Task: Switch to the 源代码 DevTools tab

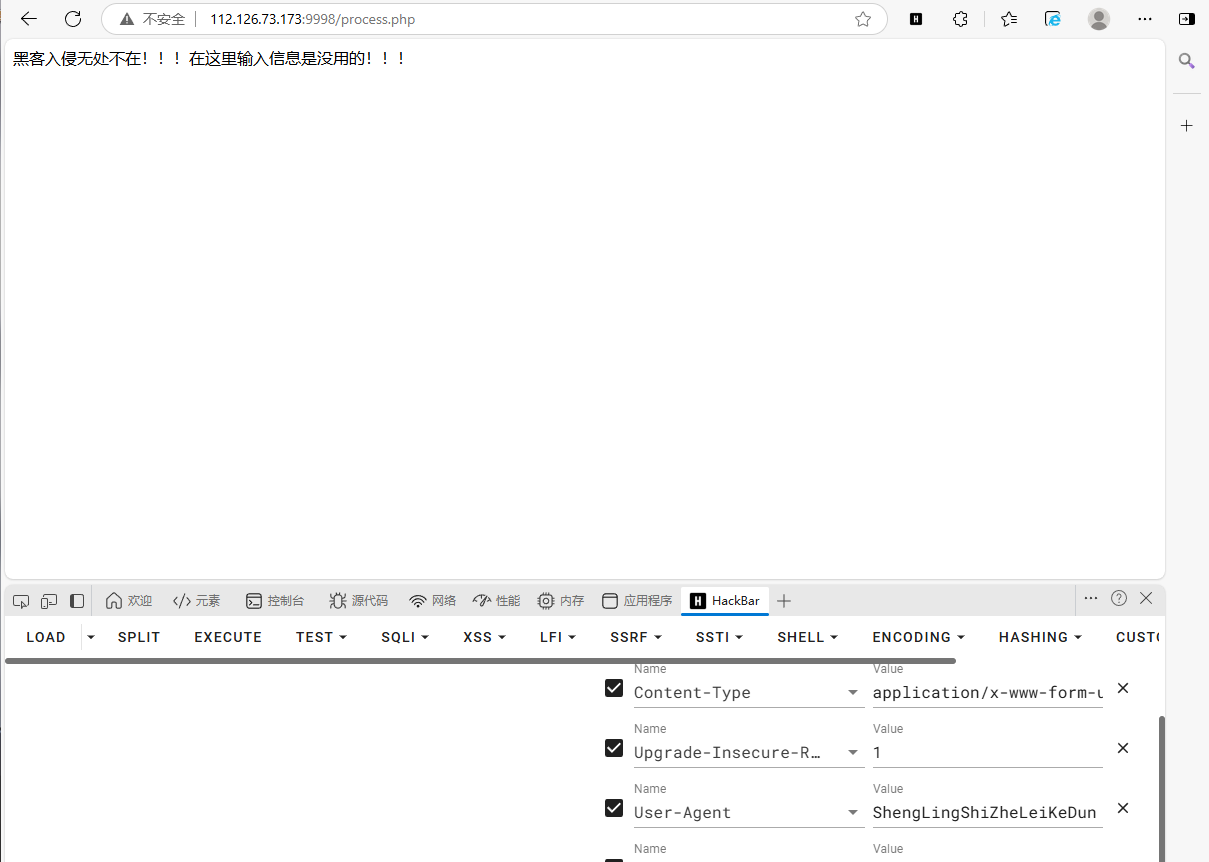Action: pos(358,601)
